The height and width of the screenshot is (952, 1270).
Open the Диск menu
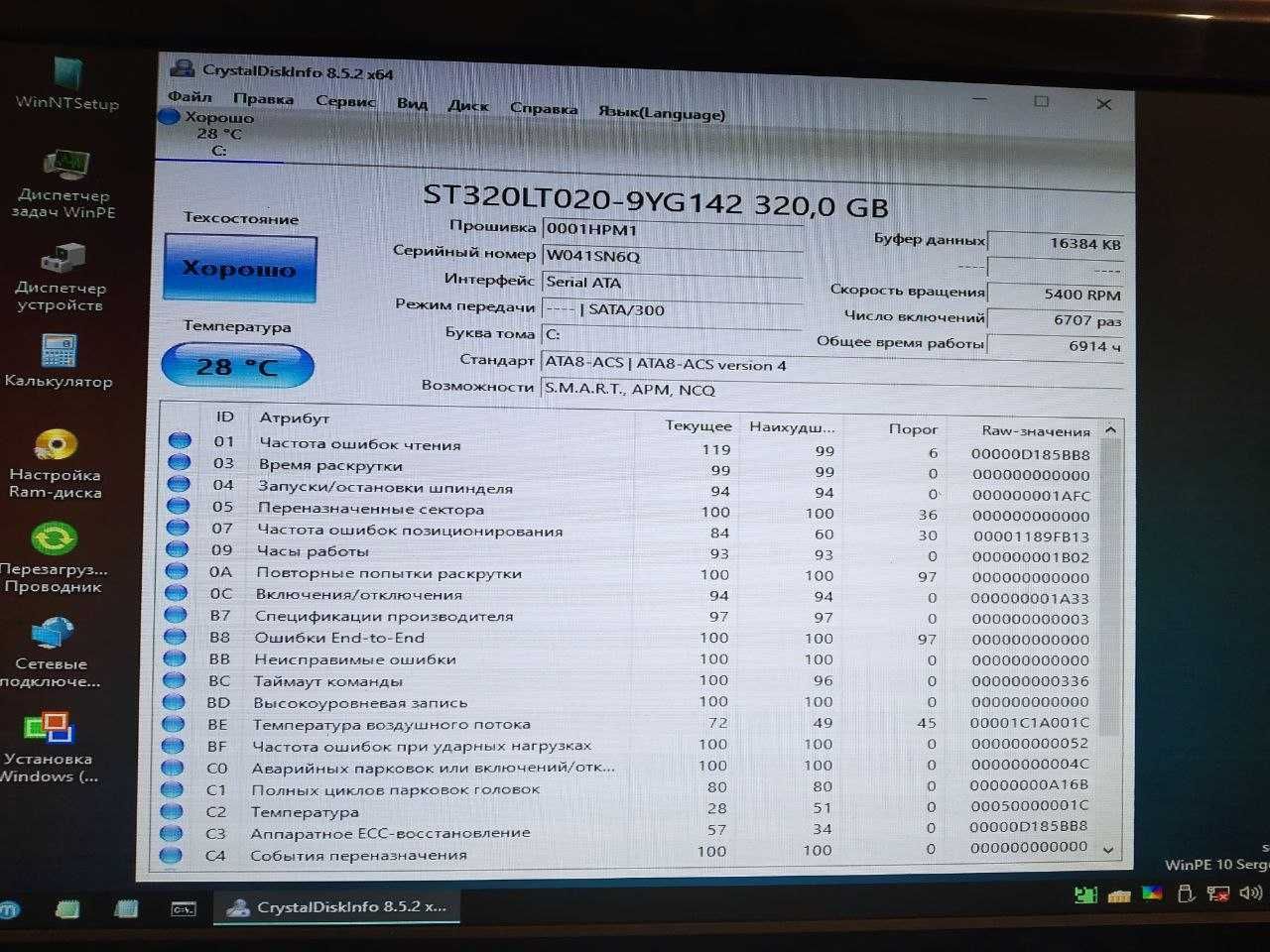click(468, 105)
